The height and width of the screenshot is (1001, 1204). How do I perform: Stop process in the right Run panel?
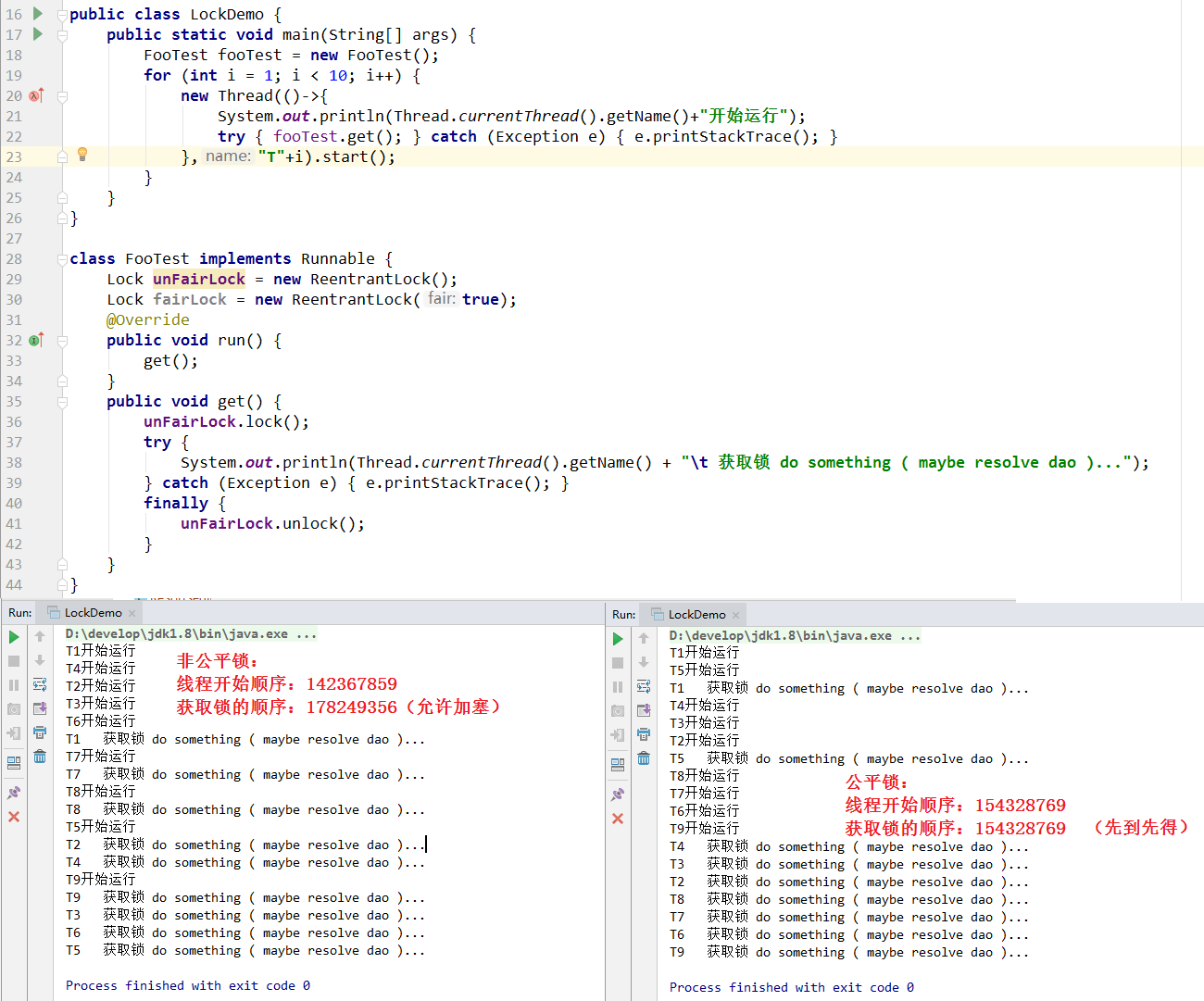point(618,663)
